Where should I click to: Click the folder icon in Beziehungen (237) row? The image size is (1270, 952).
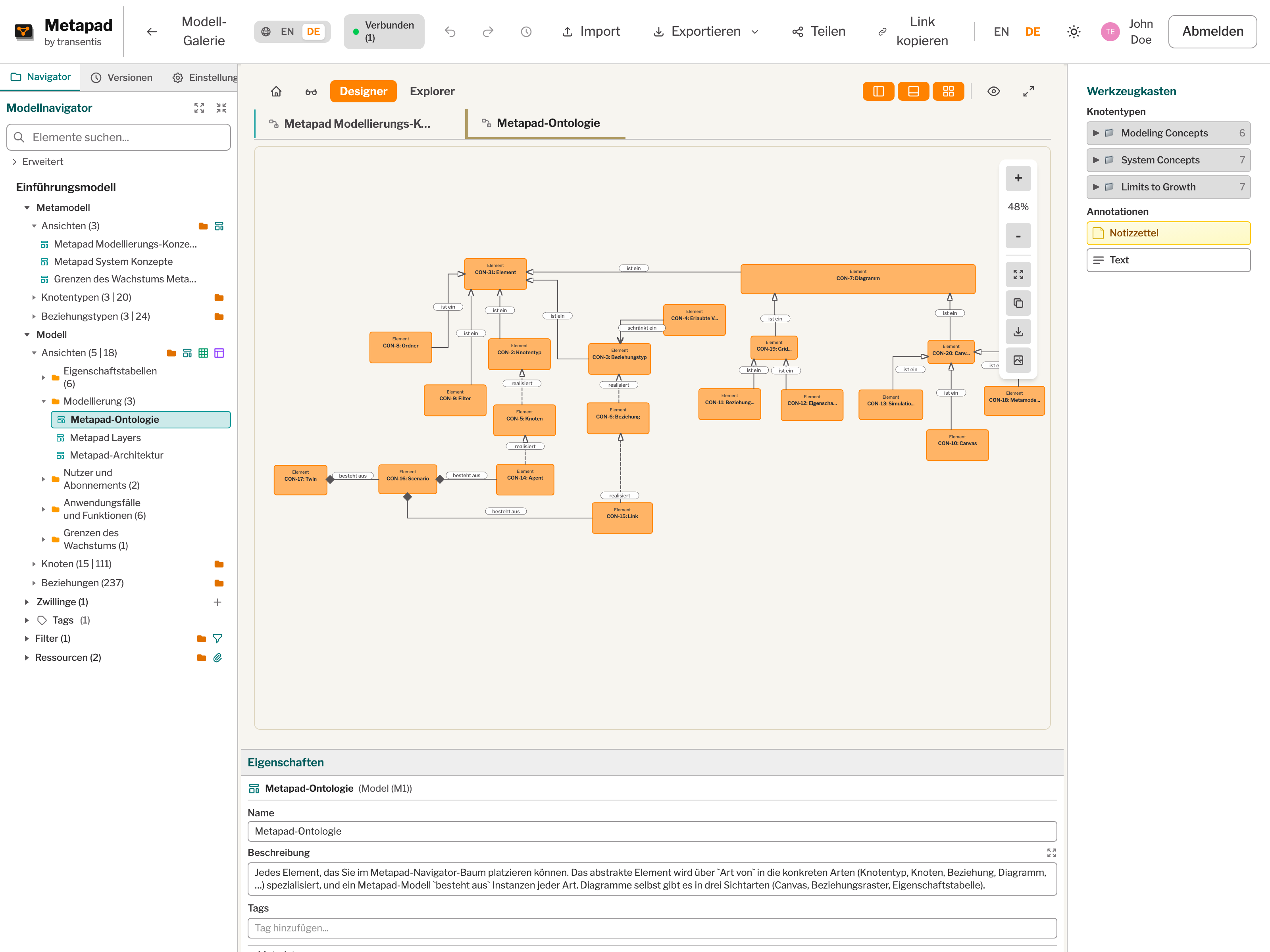(219, 583)
